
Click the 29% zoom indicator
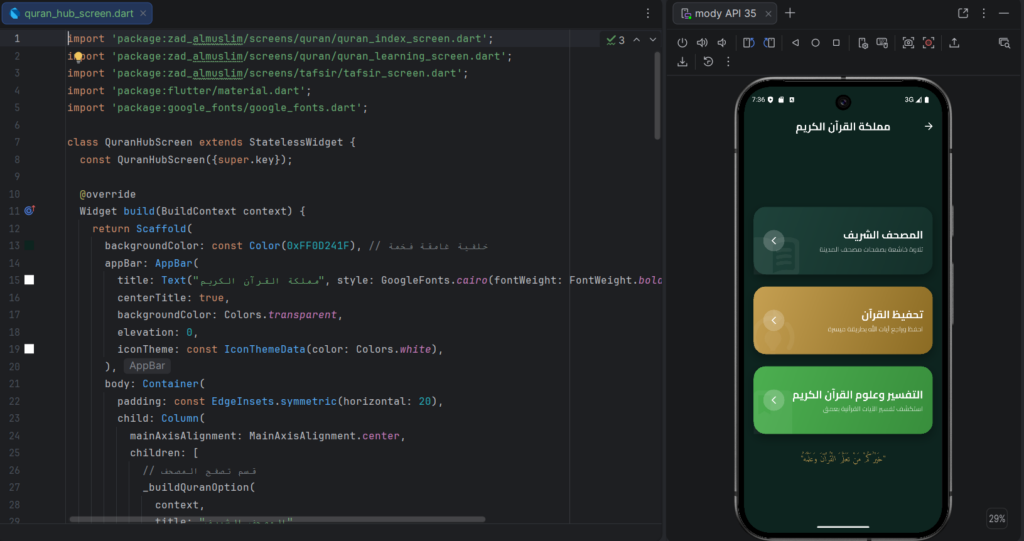(x=997, y=518)
